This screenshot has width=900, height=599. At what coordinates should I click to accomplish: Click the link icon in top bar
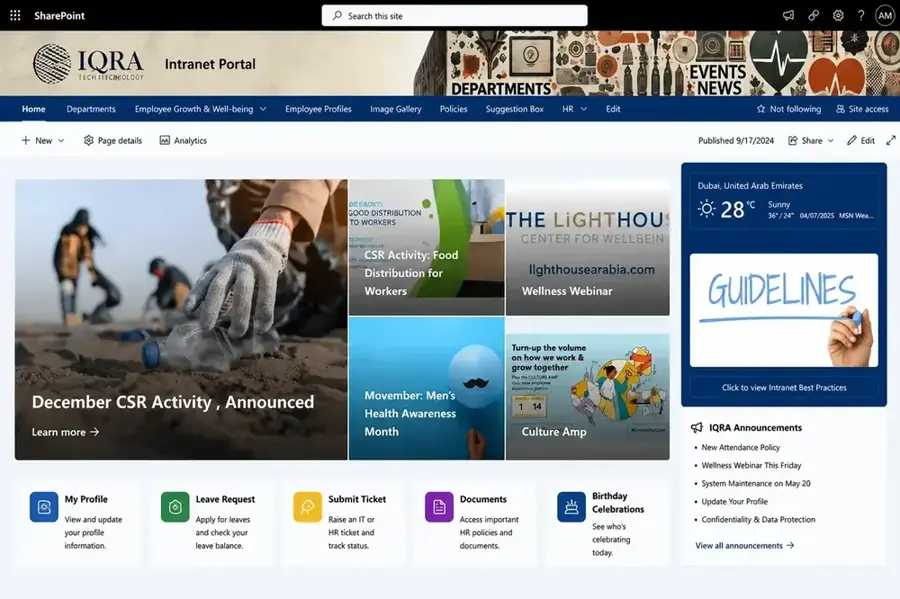pyautogui.click(x=813, y=15)
